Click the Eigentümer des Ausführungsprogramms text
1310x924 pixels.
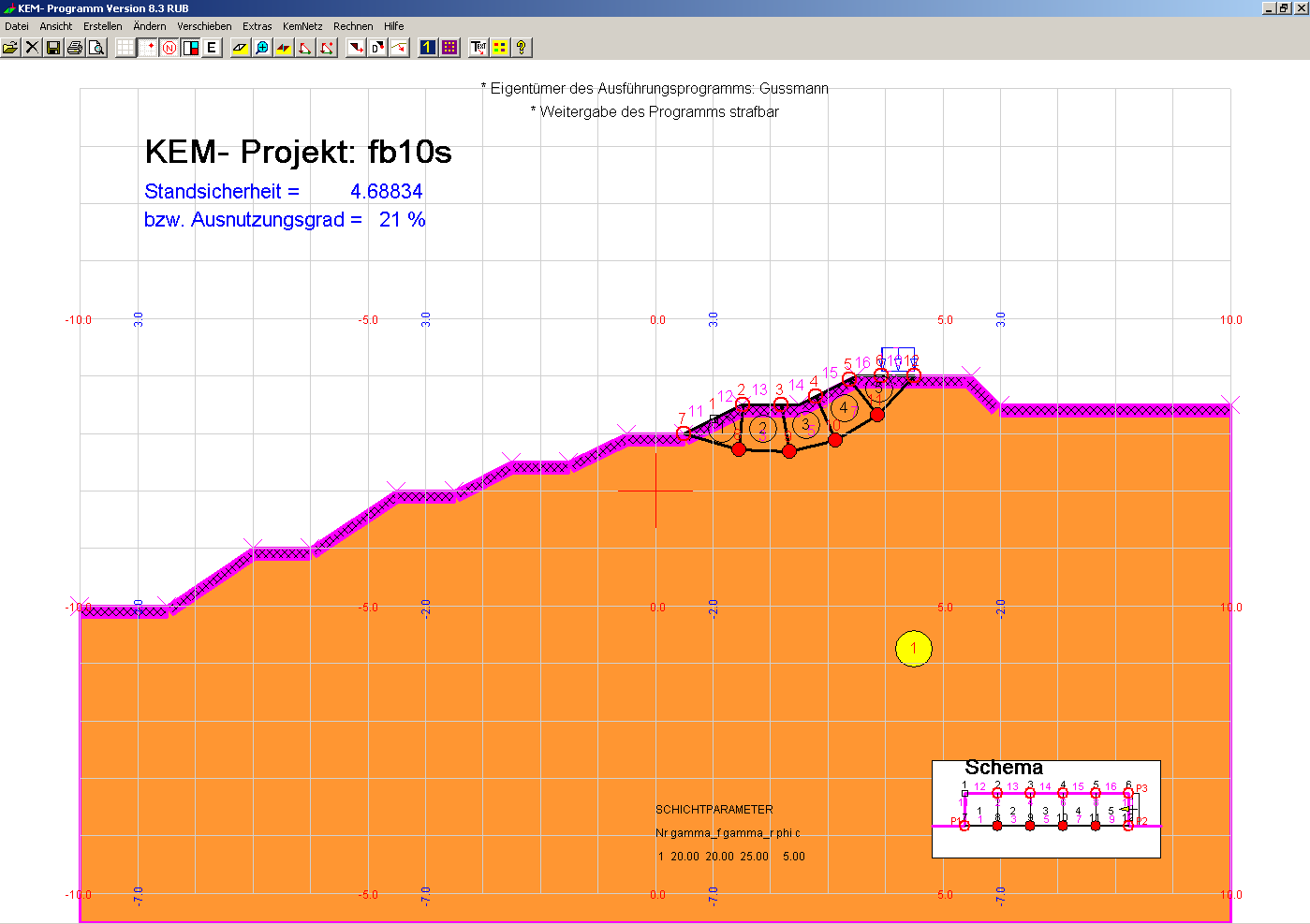click(x=655, y=88)
